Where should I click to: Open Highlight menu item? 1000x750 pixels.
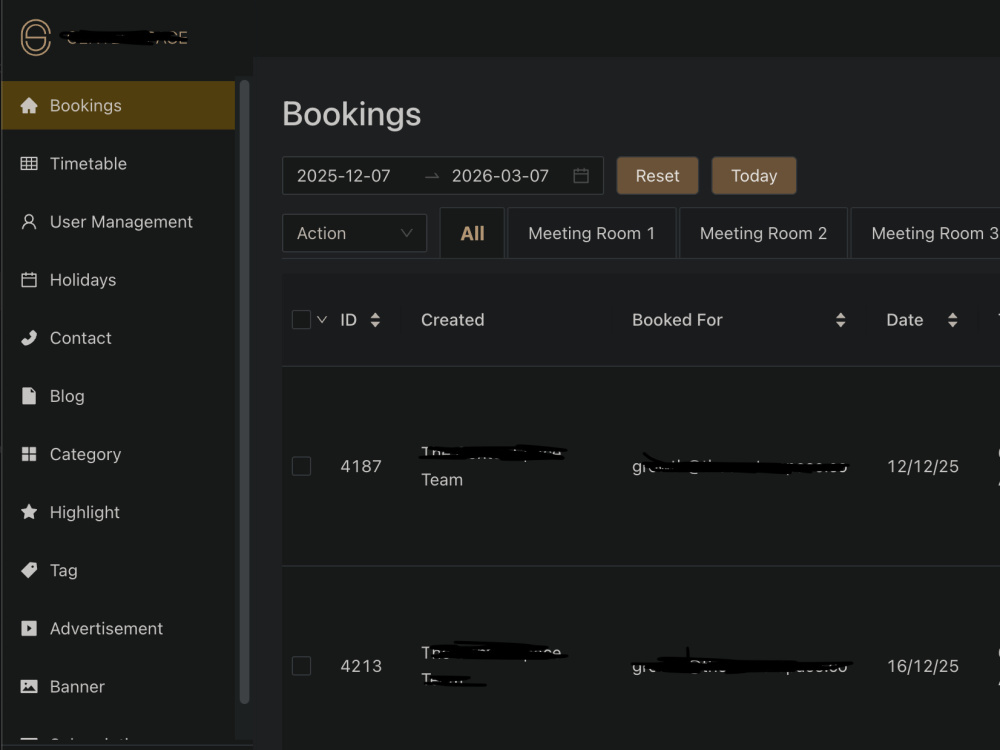(x=119, y=511)
